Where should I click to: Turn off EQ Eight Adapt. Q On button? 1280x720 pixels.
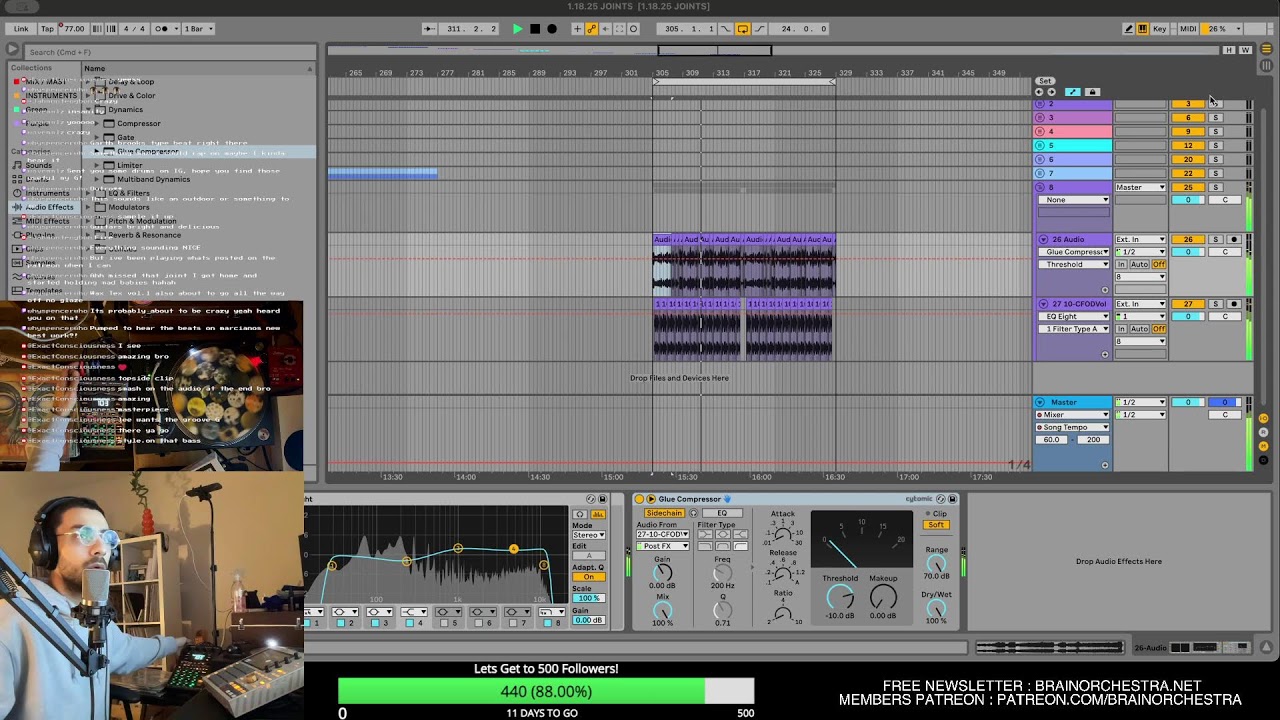coord(588,577)
